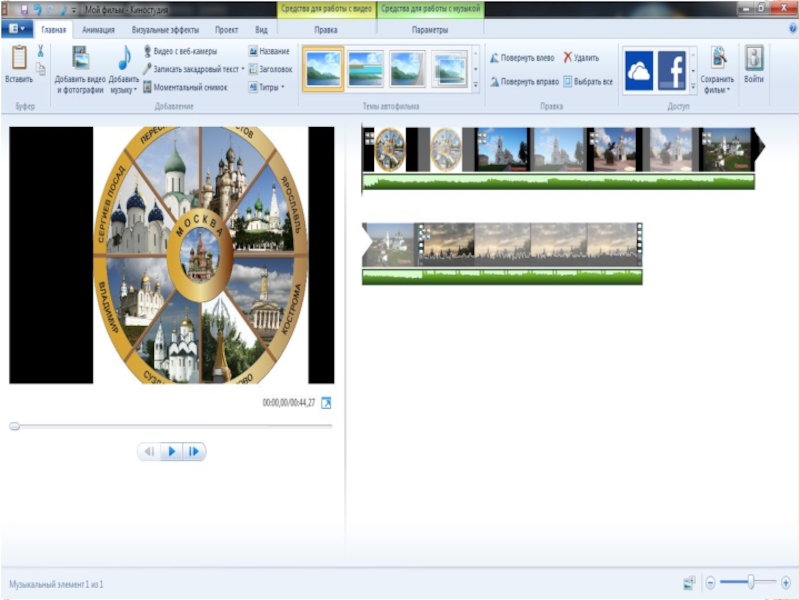Open the Сохранить фильм dropdown
800x600 pixels.
coord(717,89)
